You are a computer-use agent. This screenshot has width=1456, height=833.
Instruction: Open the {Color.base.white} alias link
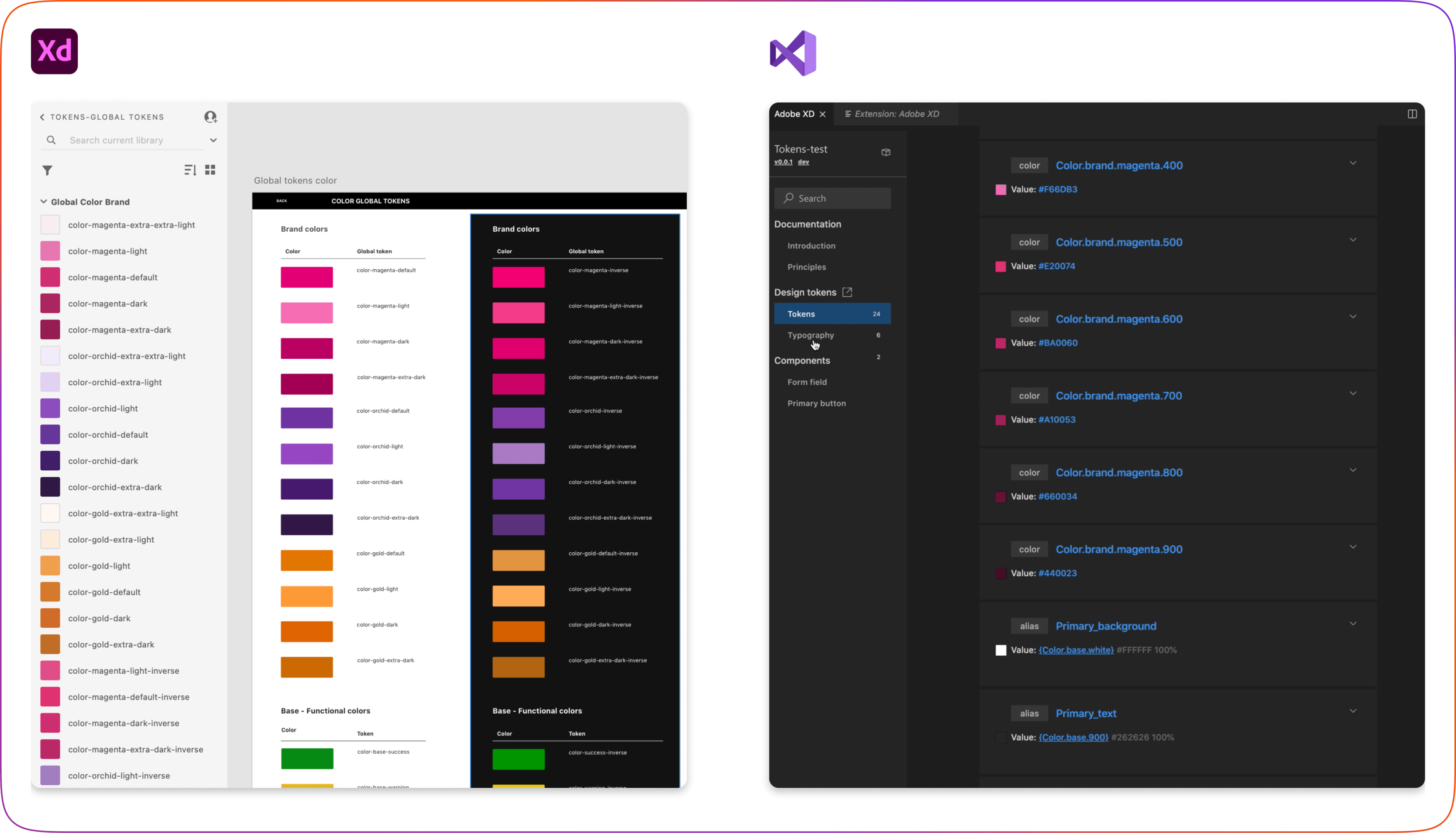pos(1076,650)
